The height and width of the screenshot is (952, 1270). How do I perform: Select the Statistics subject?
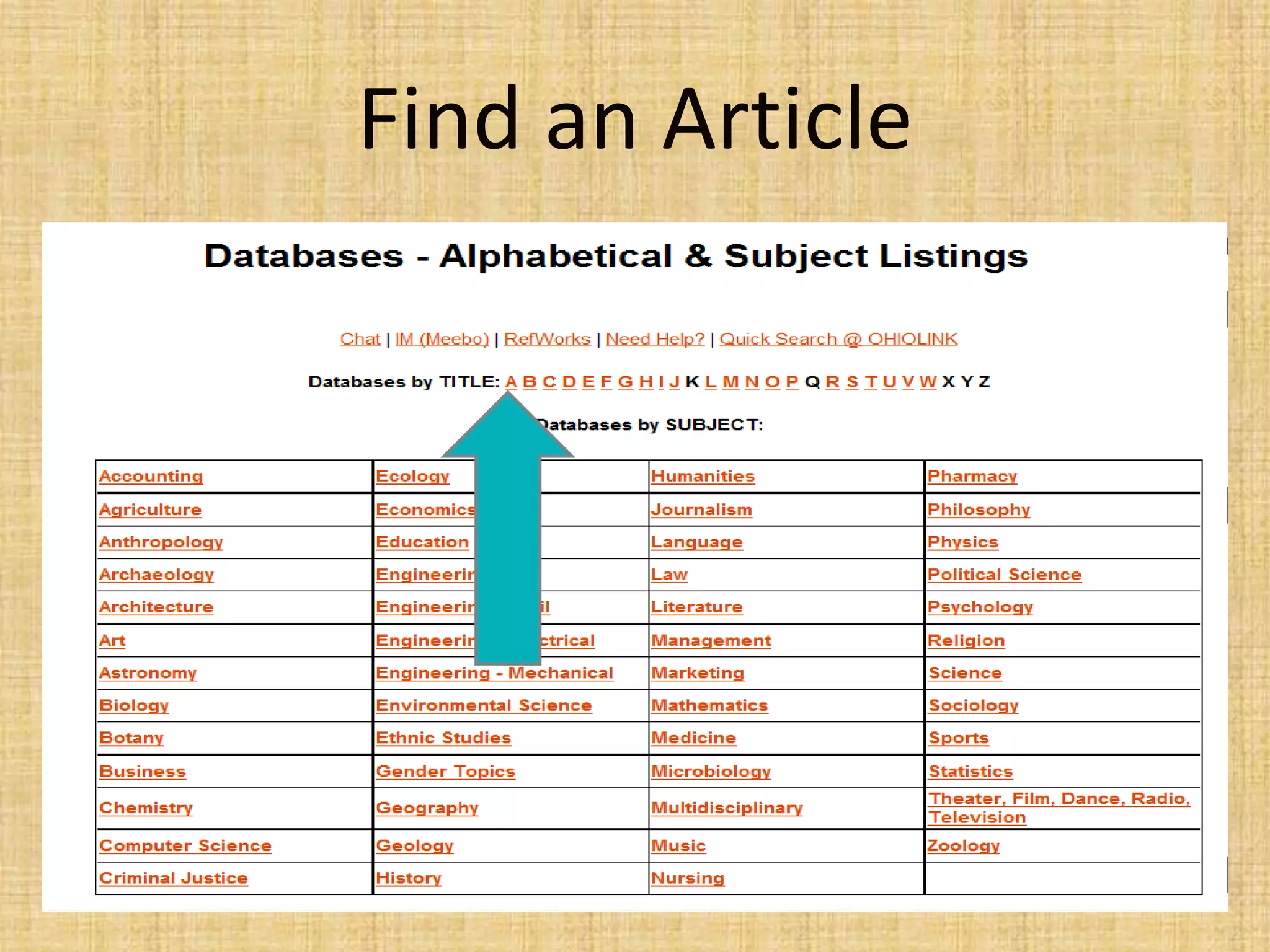click(970, 771)
